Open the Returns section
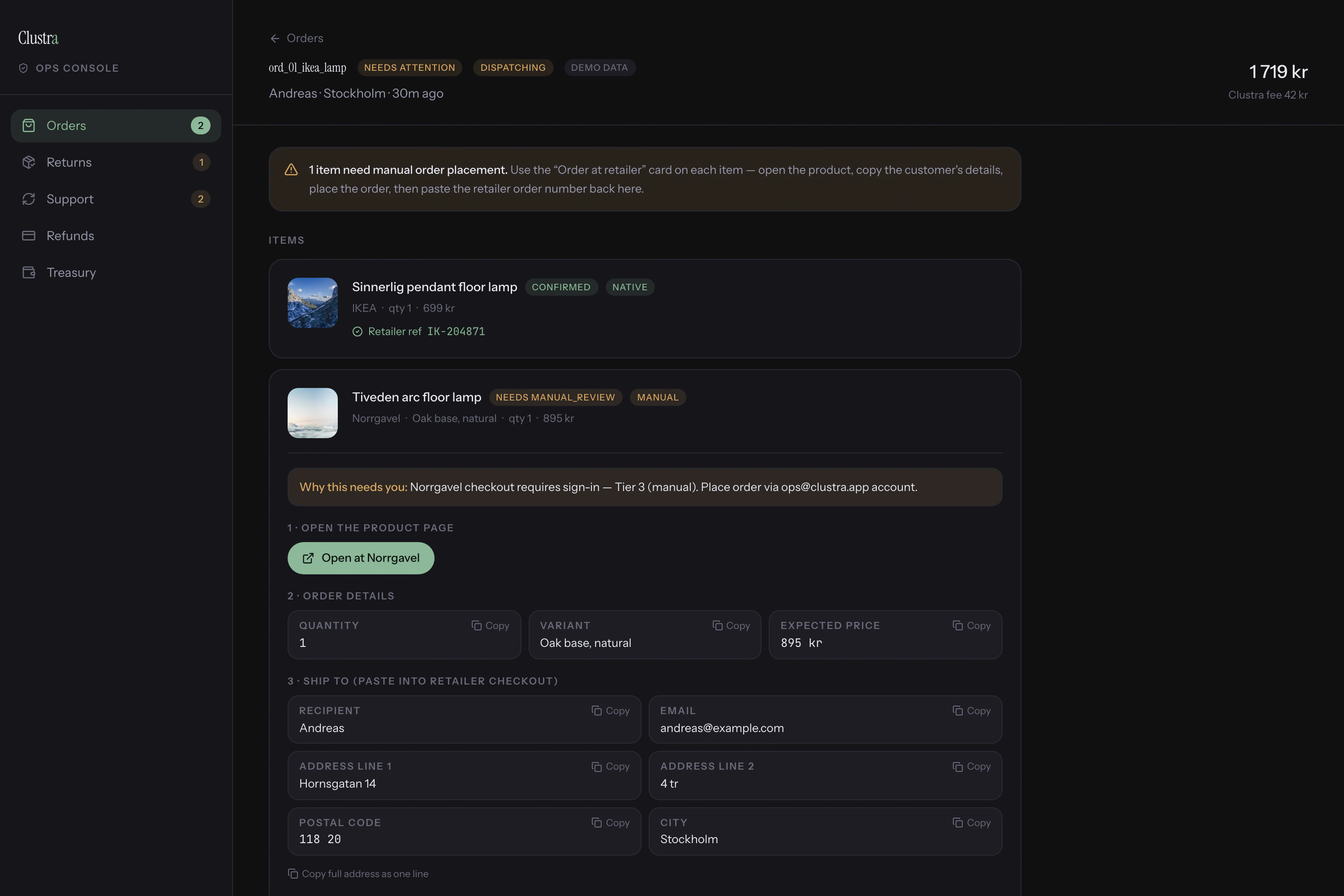Viewport: 1344px width, 896px height. pos(116,162)
